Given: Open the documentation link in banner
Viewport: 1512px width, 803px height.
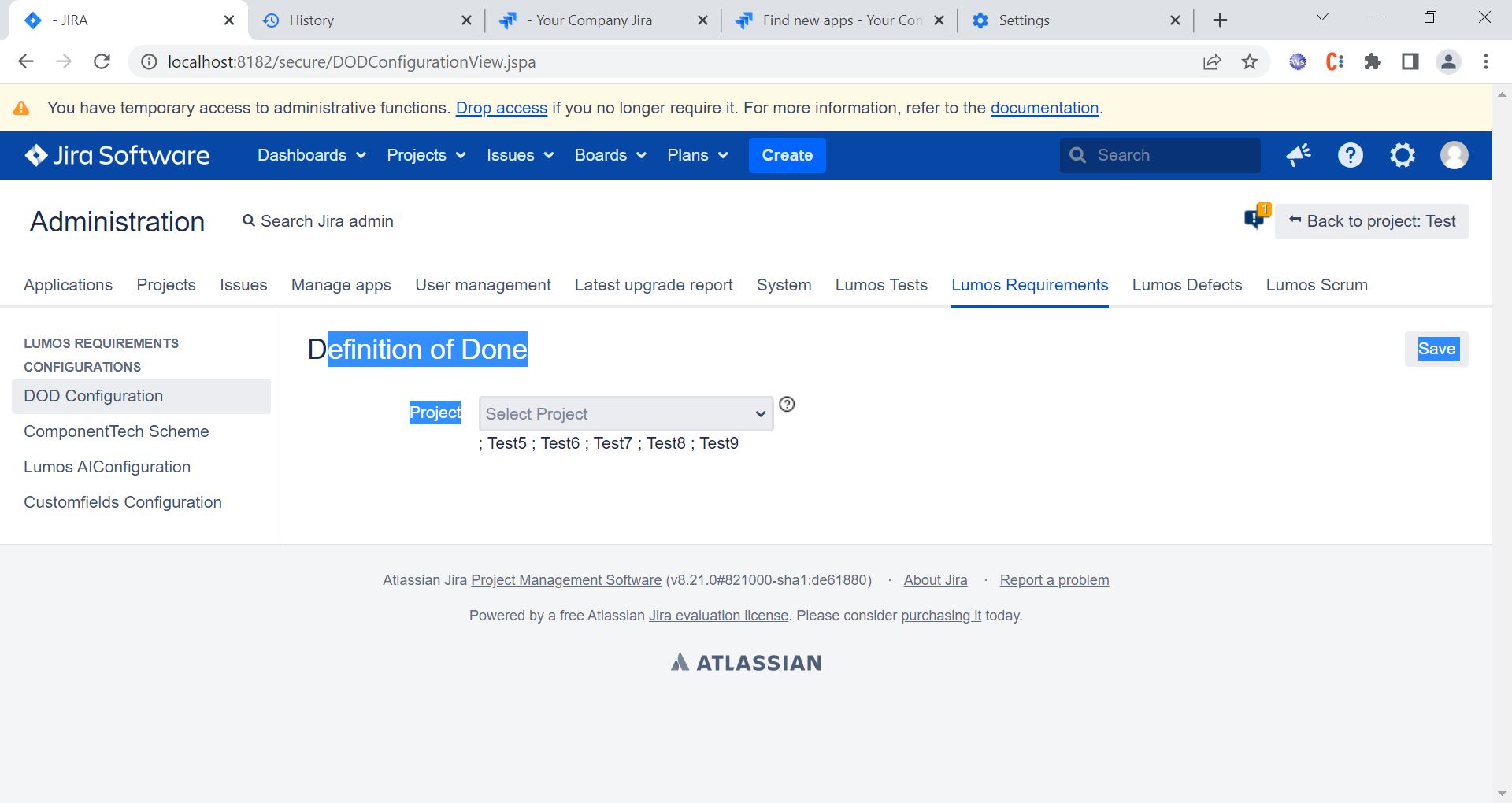Looking at the screenshot, I should pyautogui.click(x=1044, y=108).
